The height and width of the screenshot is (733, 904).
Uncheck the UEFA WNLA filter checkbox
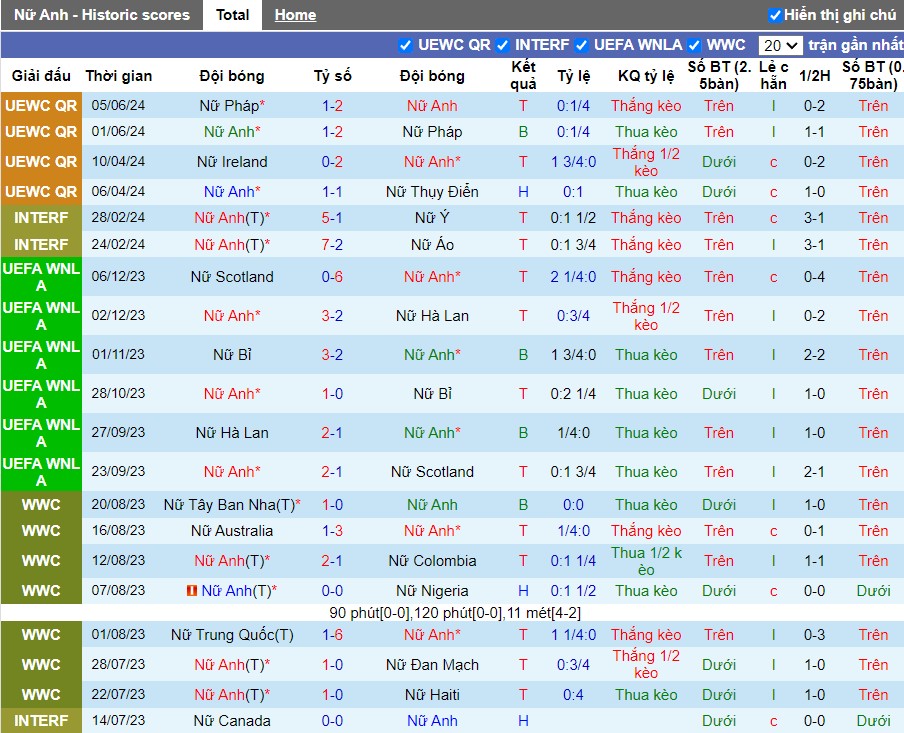[581, 45]
